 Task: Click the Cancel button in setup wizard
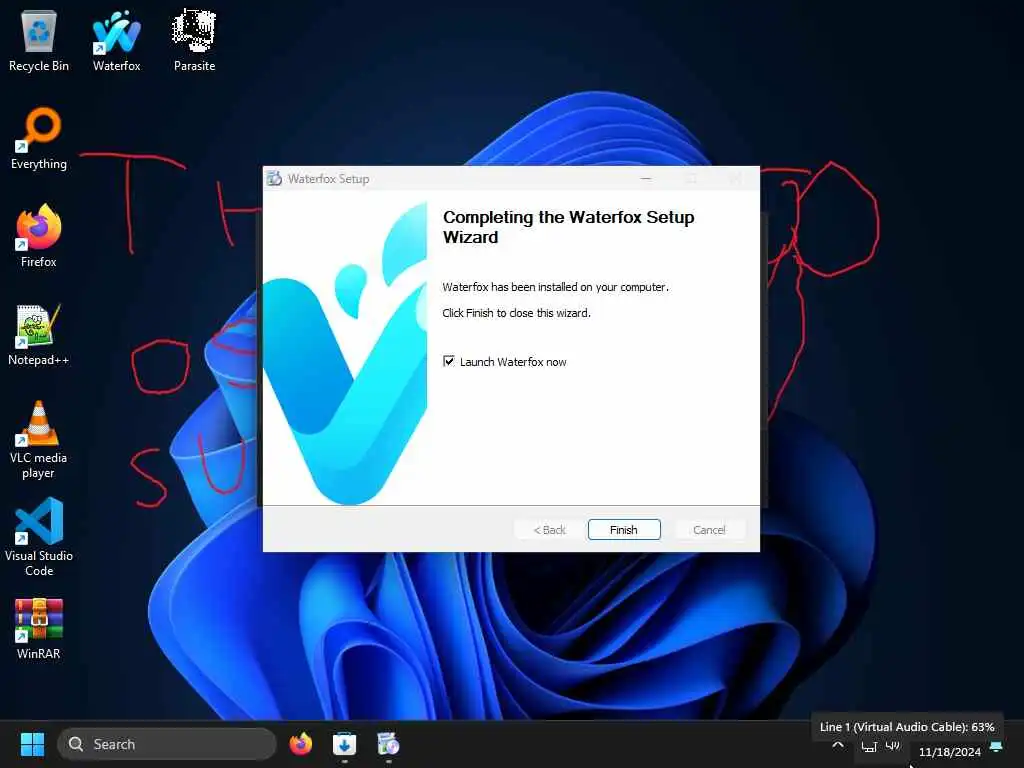point(709,530)
